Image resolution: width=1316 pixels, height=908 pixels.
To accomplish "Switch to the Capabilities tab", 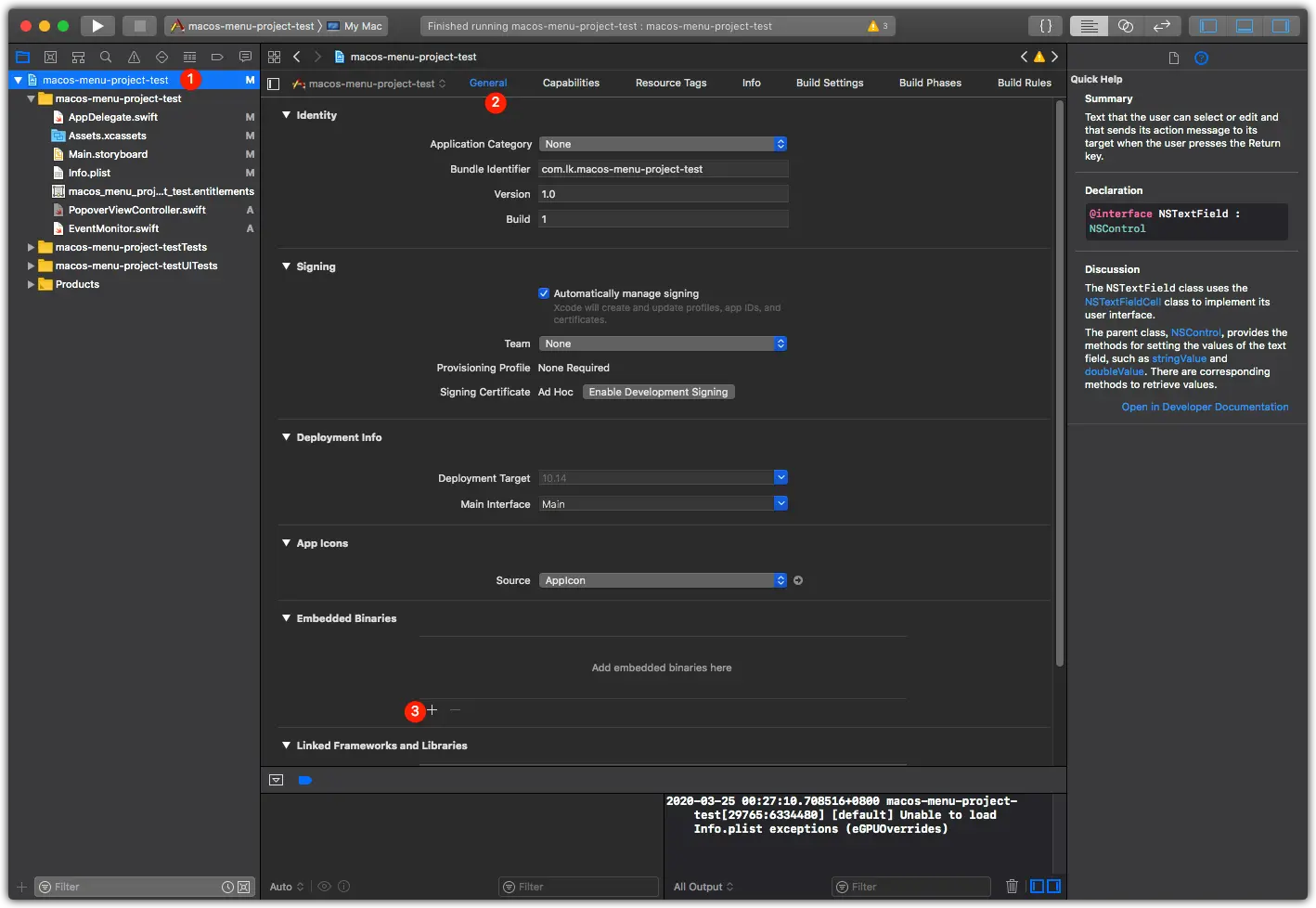I will (571, 83).
